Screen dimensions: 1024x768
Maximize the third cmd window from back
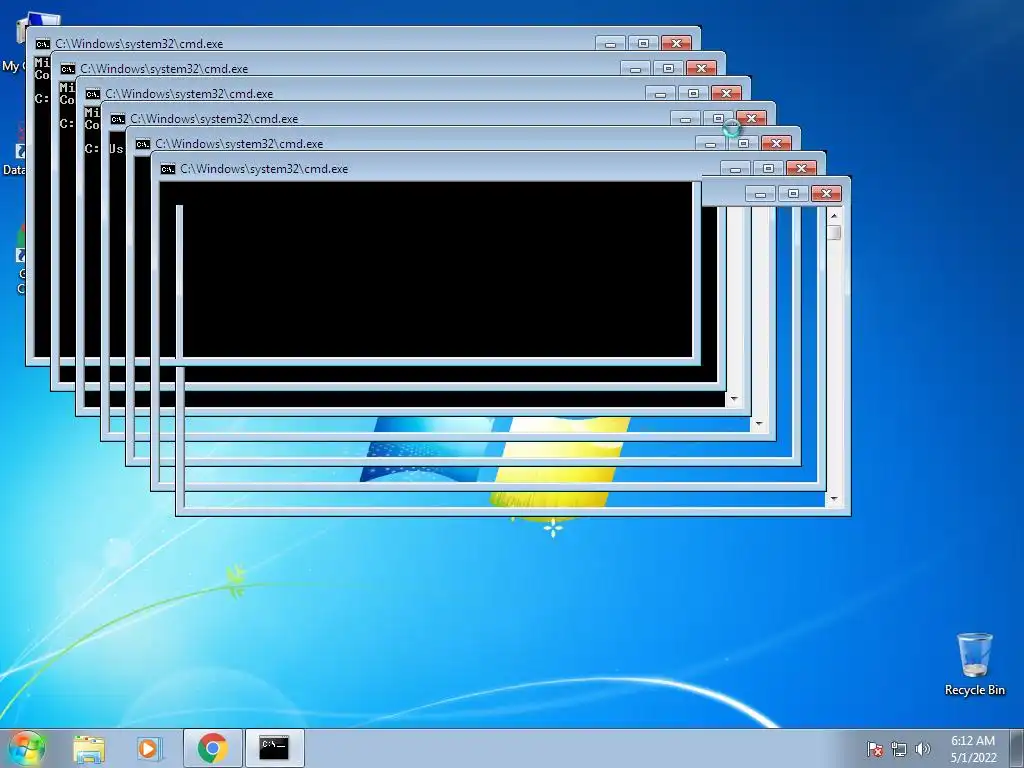tap(694, 94)
